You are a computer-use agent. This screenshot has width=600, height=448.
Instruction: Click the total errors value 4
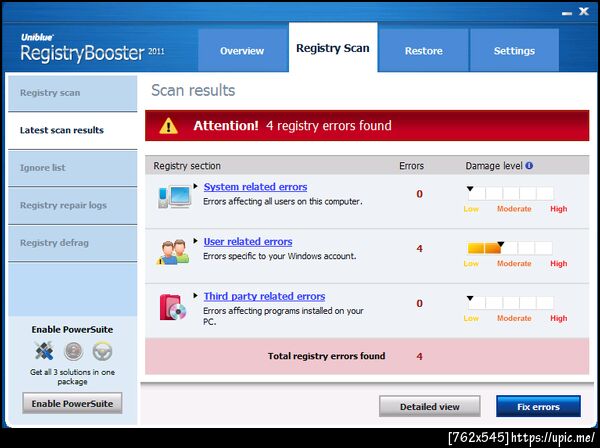tap(419, 356)
